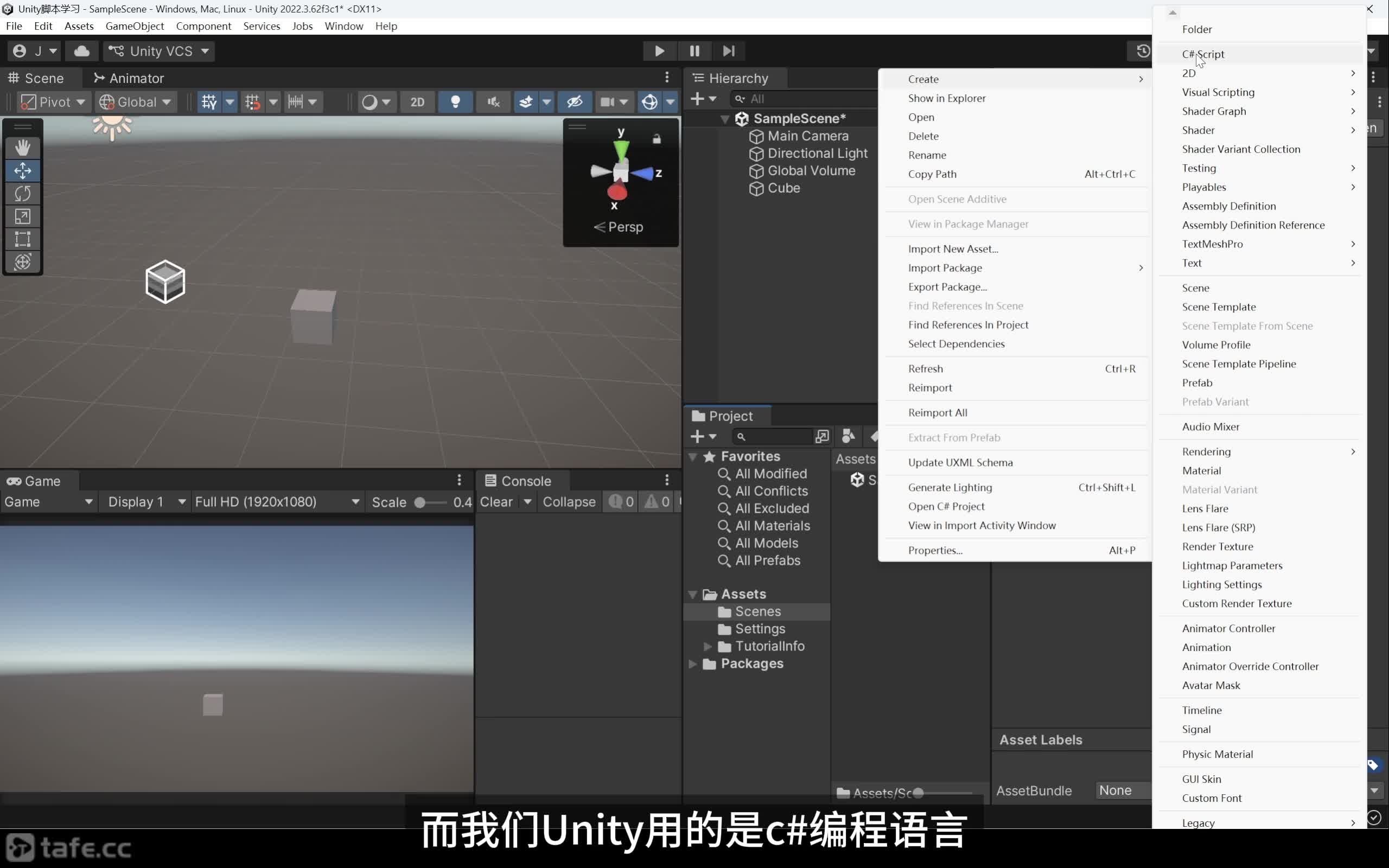This screenshot has width=1389, height=868.
Task: Open the cloud services icon
Action: [81, 51]
